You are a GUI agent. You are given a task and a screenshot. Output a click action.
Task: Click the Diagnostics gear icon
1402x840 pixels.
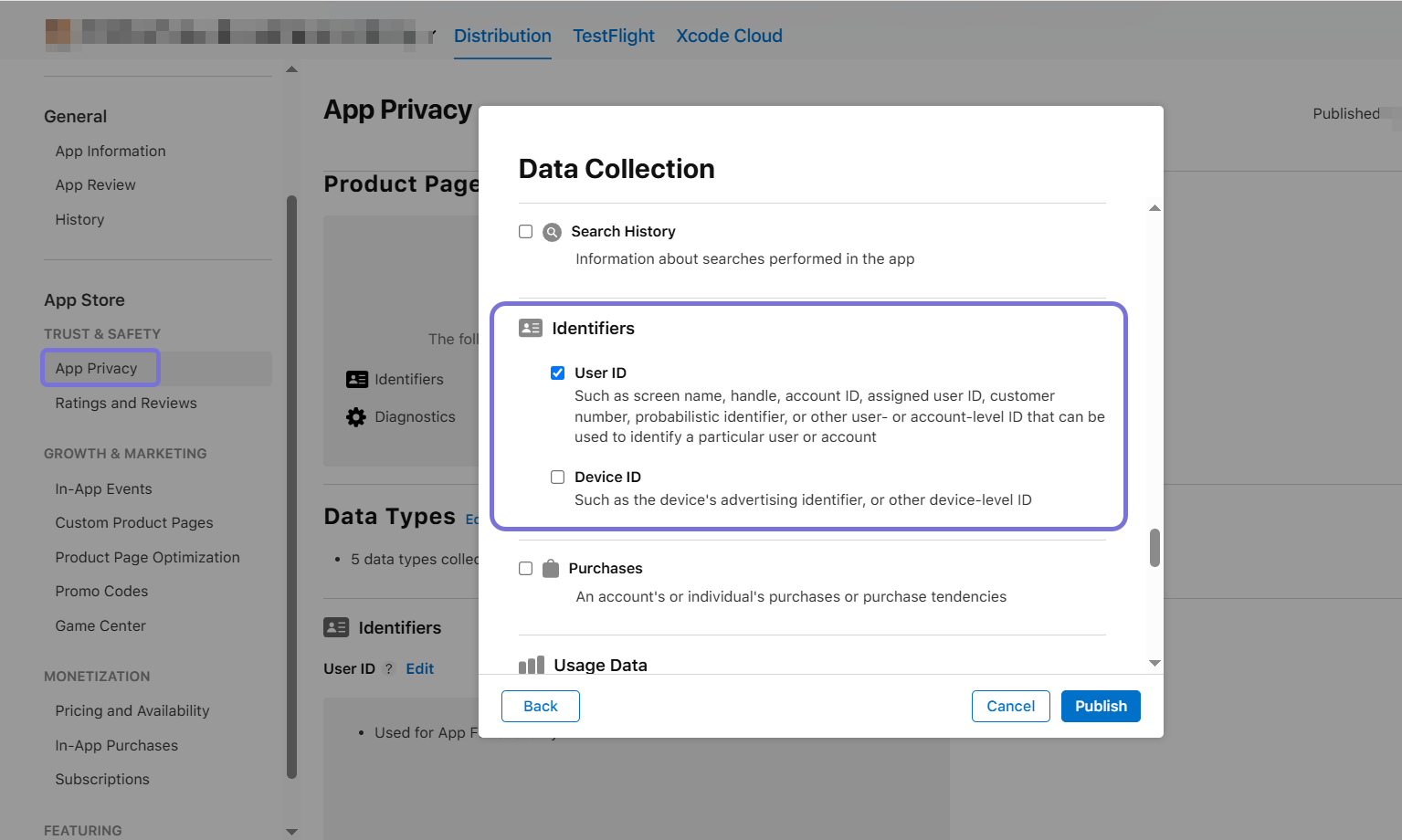[x=356, y=417]
